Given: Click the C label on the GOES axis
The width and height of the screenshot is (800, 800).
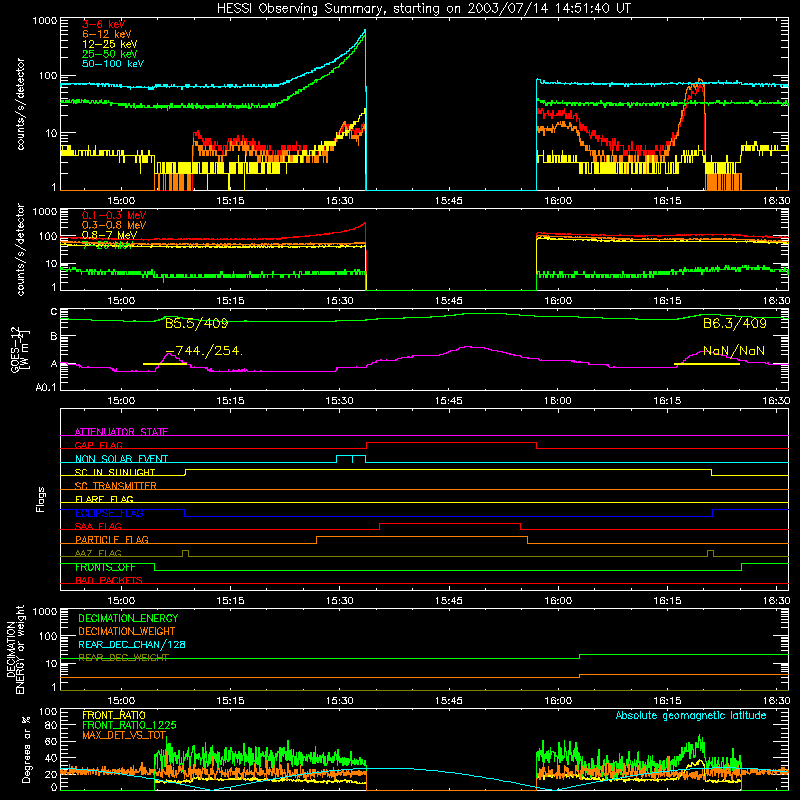Looking at the screenshot, I should [54, 312].
